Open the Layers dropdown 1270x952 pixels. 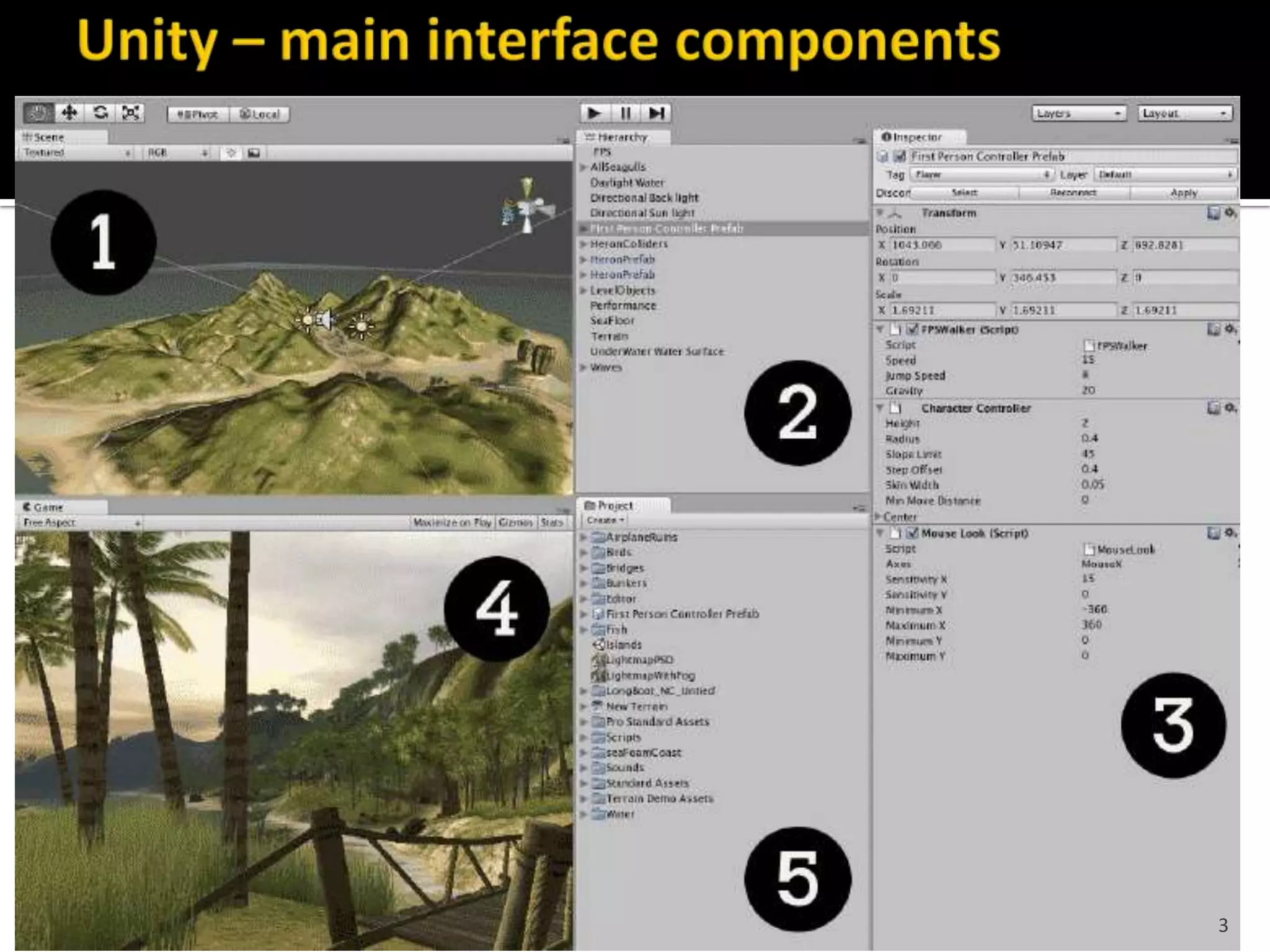[x=1078, y=113]
